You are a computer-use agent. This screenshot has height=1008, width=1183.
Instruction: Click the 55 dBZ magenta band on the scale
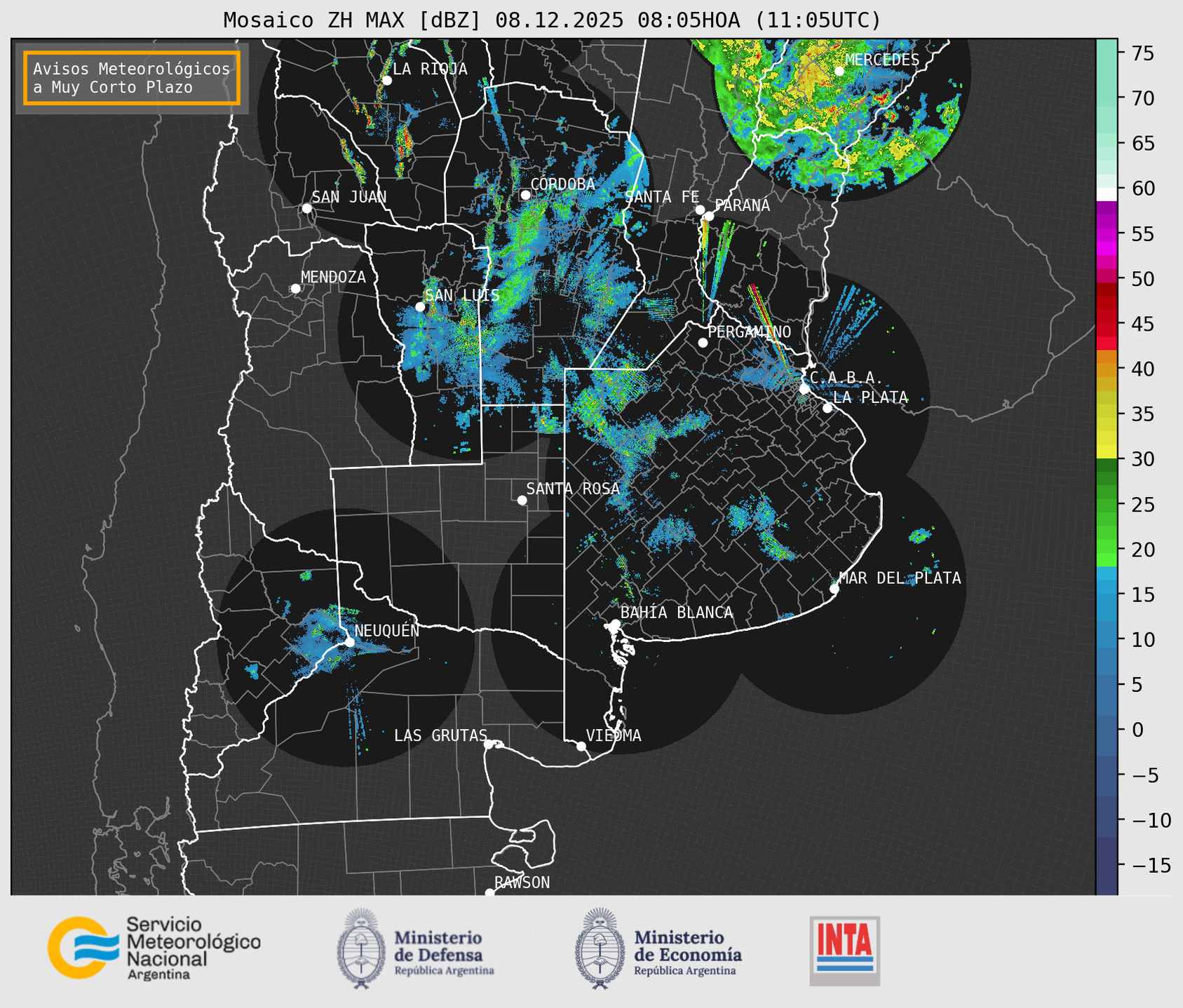1107,234
